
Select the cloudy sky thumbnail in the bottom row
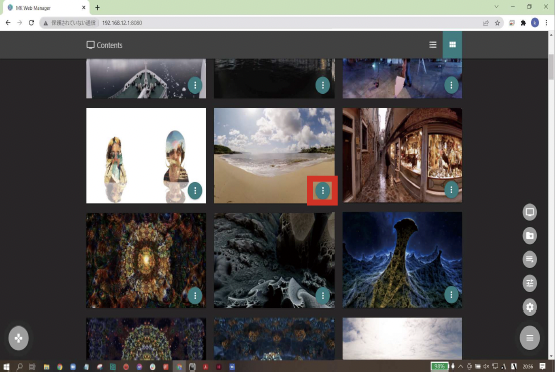point(402,339)
